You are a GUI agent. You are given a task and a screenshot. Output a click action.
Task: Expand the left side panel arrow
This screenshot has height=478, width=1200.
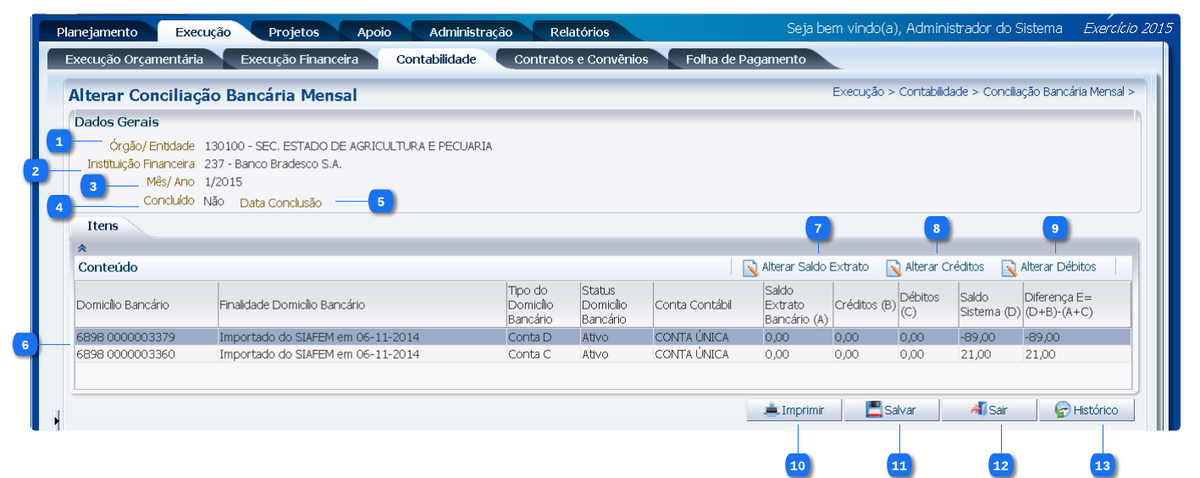click(x=57, y=421)
